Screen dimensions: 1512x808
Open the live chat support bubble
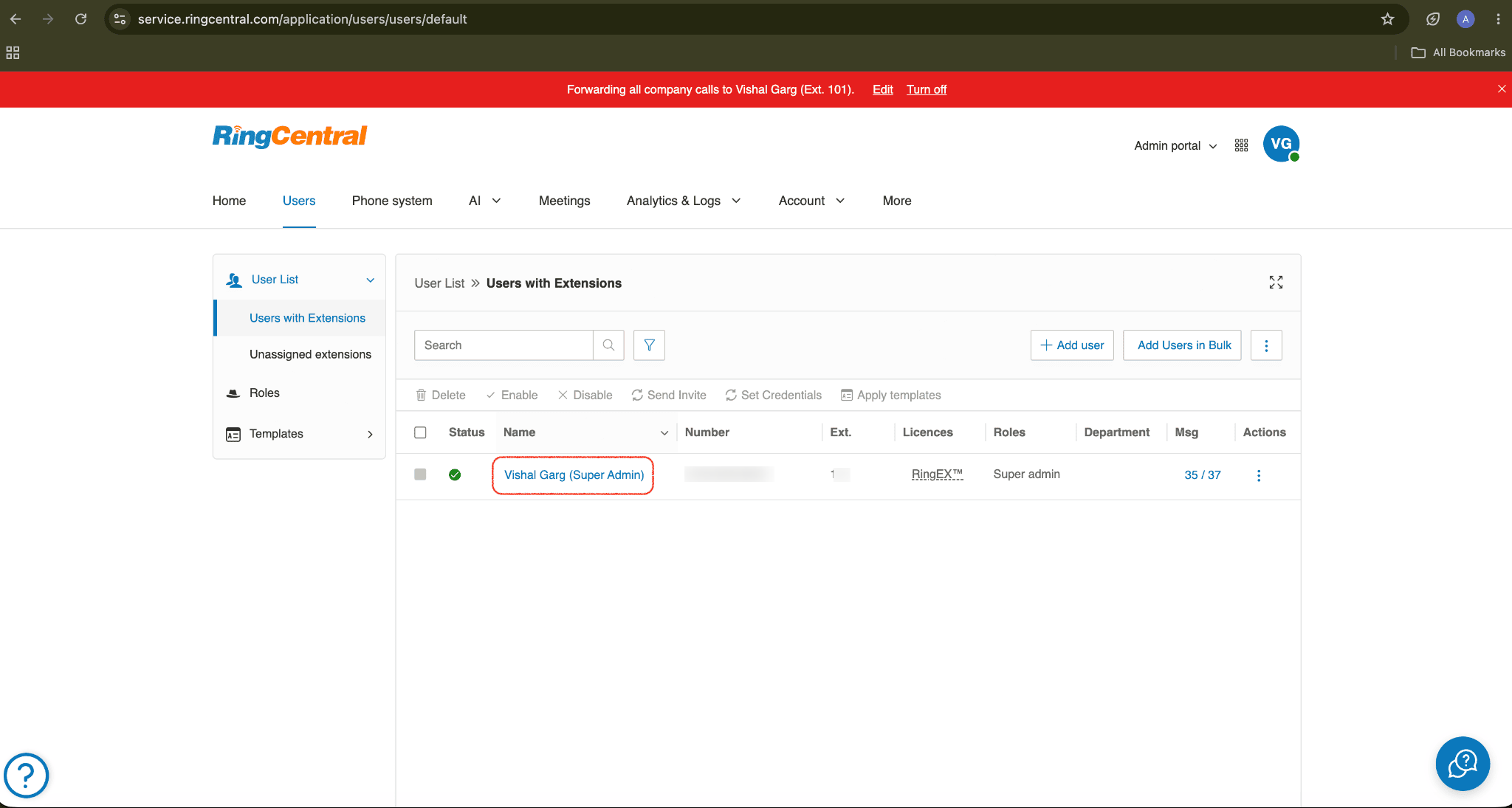point(1463,764)
